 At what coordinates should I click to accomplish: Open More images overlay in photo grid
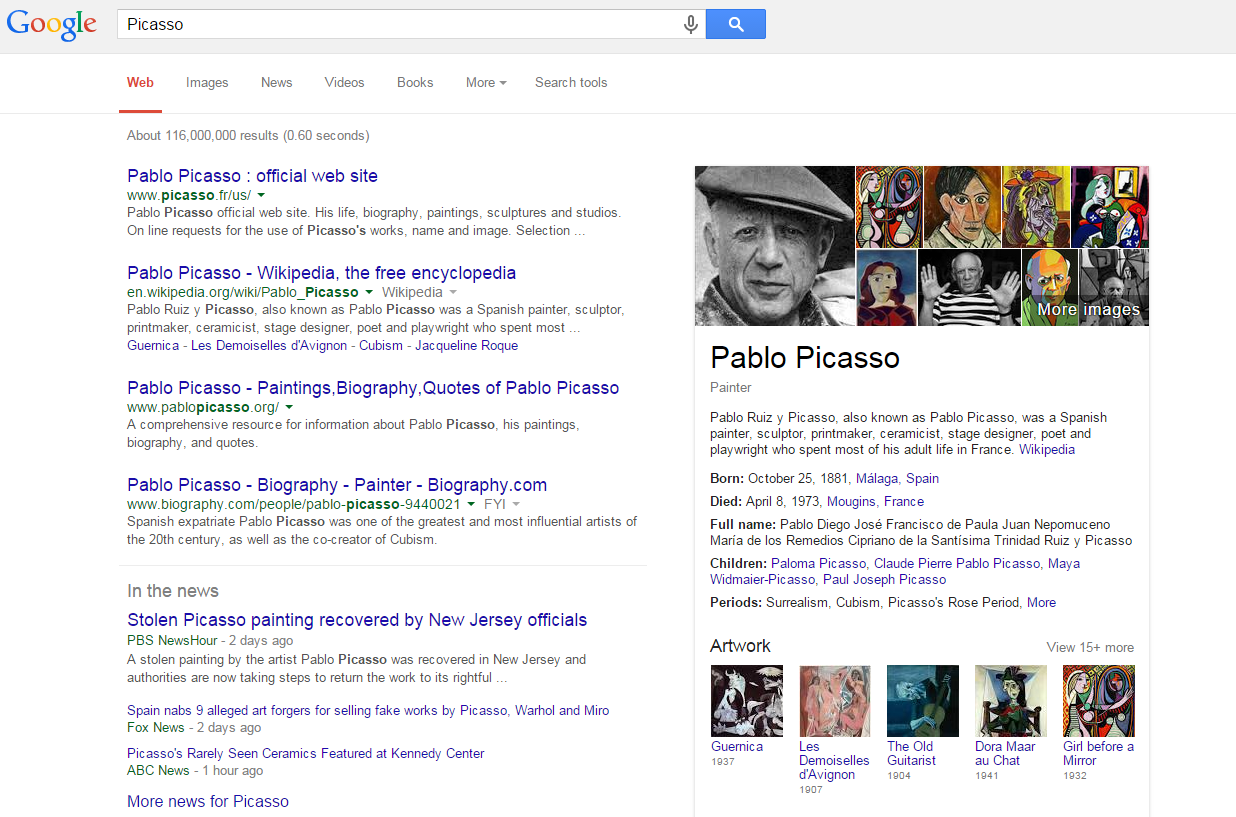coord(1088,309)
